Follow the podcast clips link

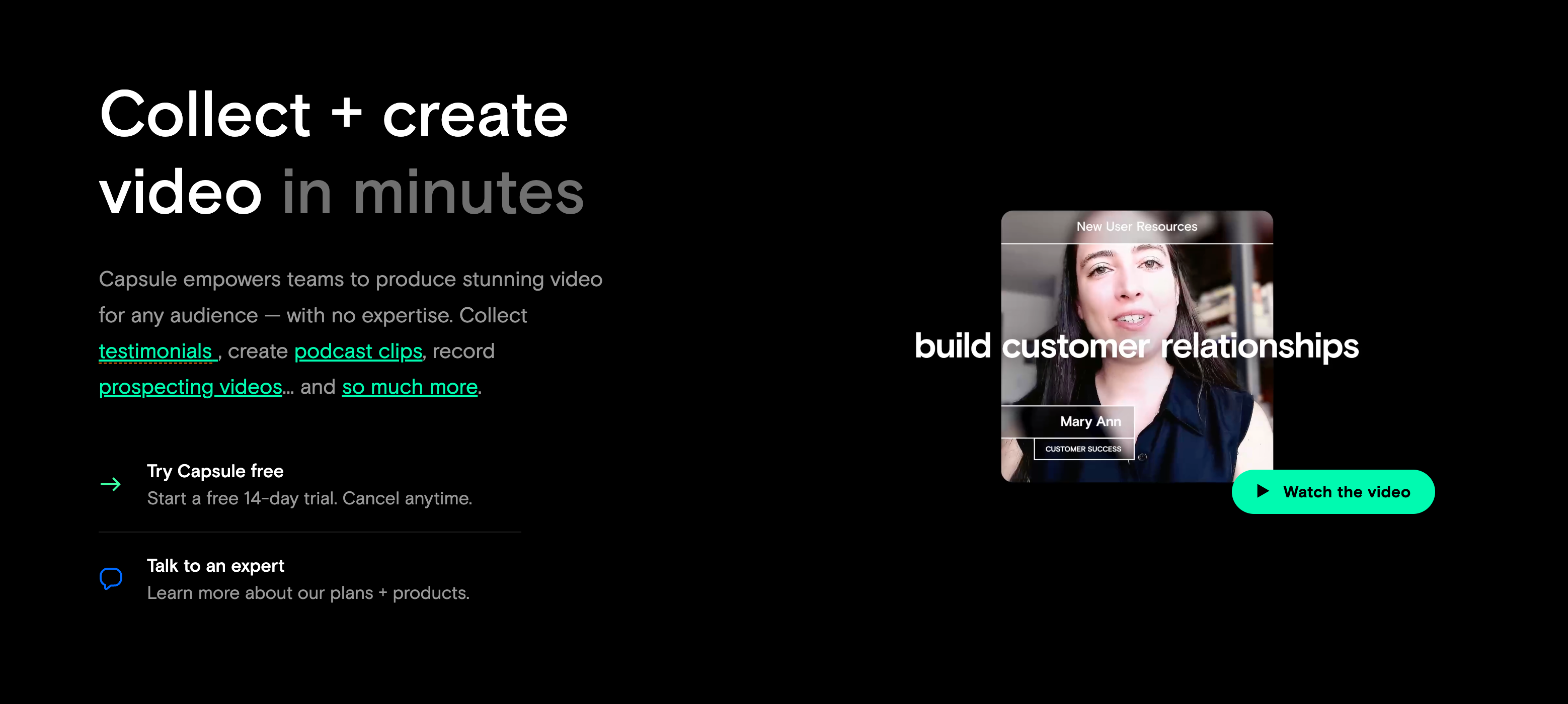pos(358,351)
